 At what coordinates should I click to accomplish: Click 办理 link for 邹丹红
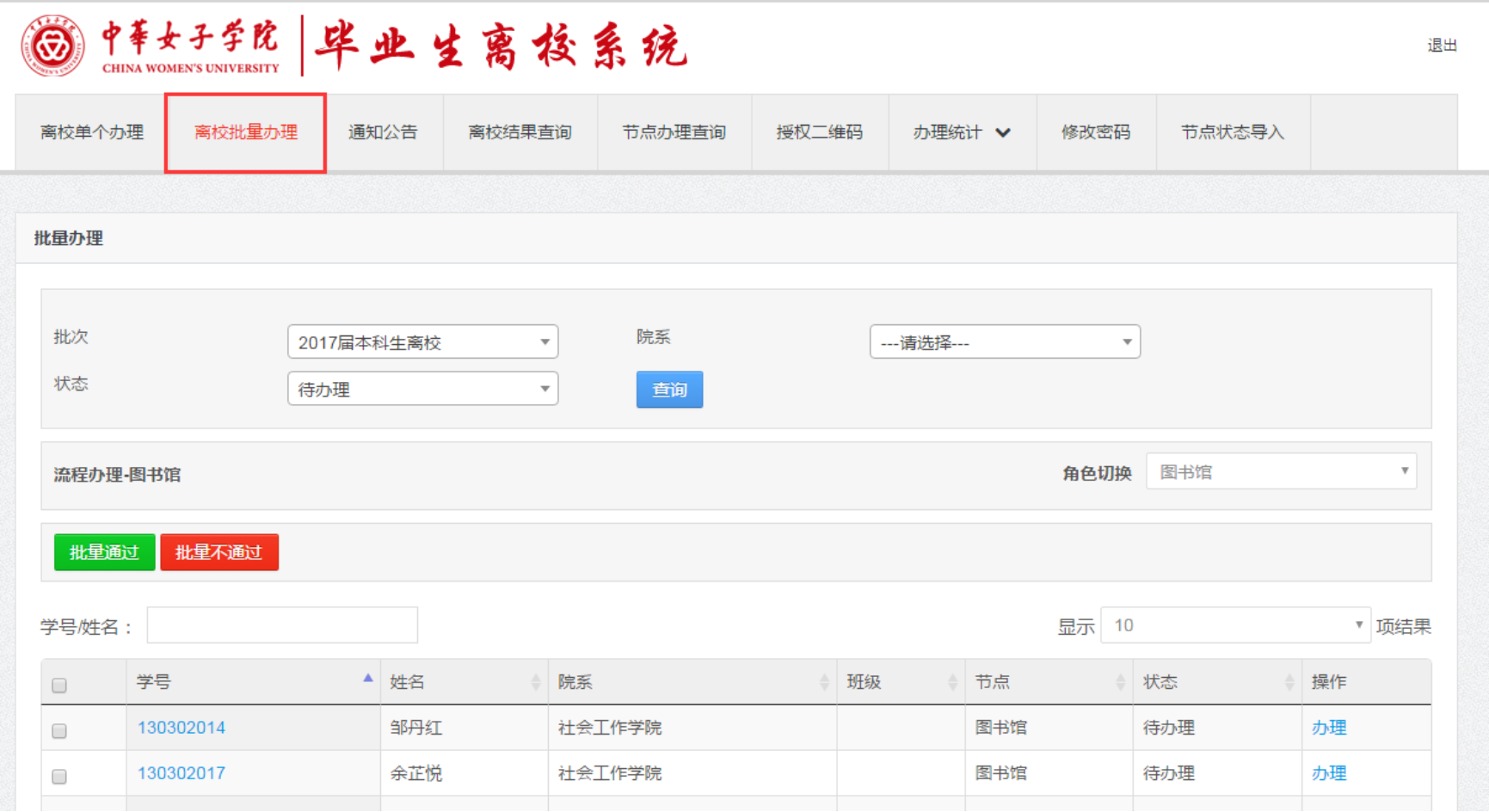[1328, 728]
